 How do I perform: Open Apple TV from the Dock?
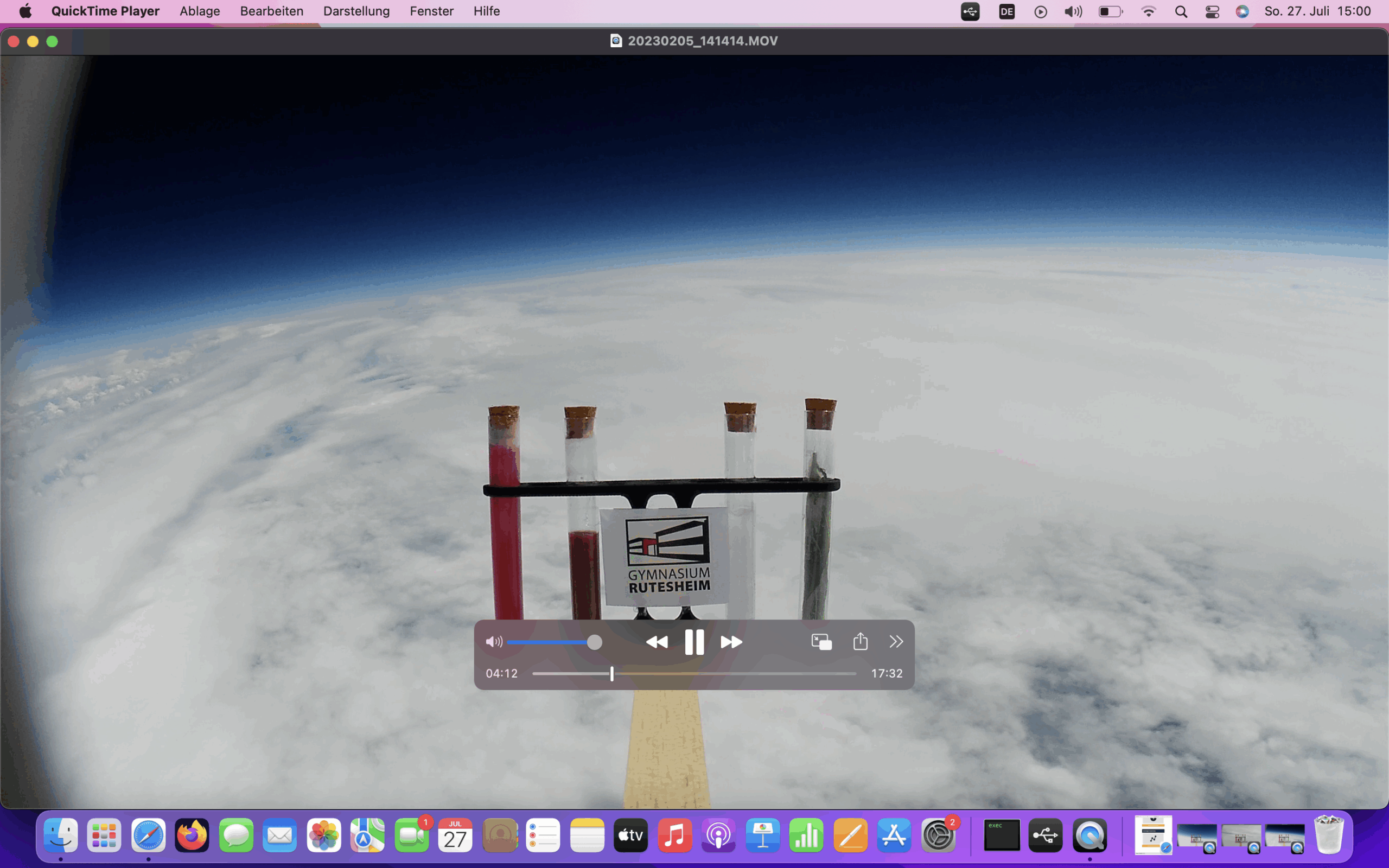[x=631, y=835]
